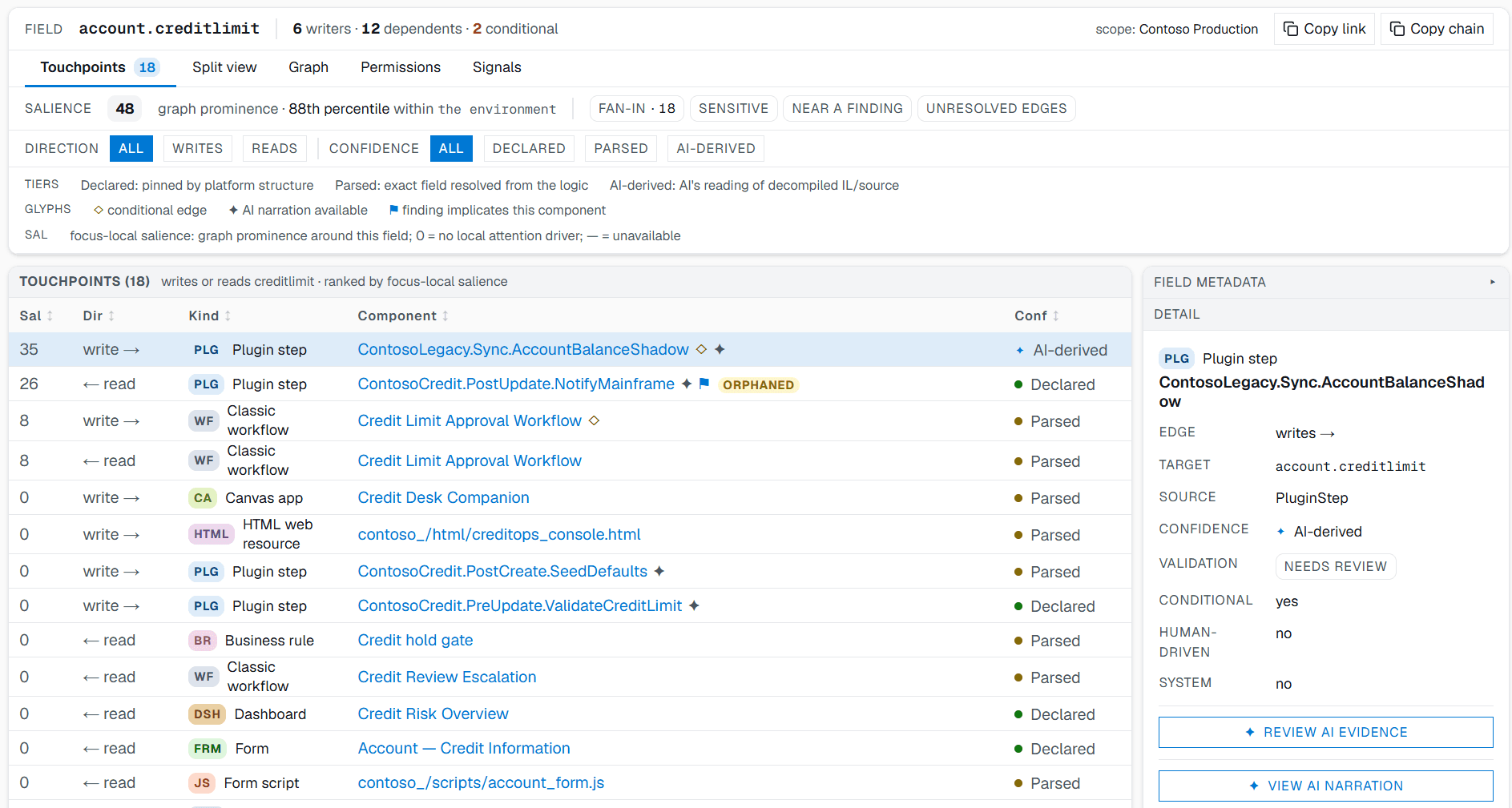The height and width of the screenshot is (808, 1512).
Task: Click the View AI Narration button
Action: 1325,786
